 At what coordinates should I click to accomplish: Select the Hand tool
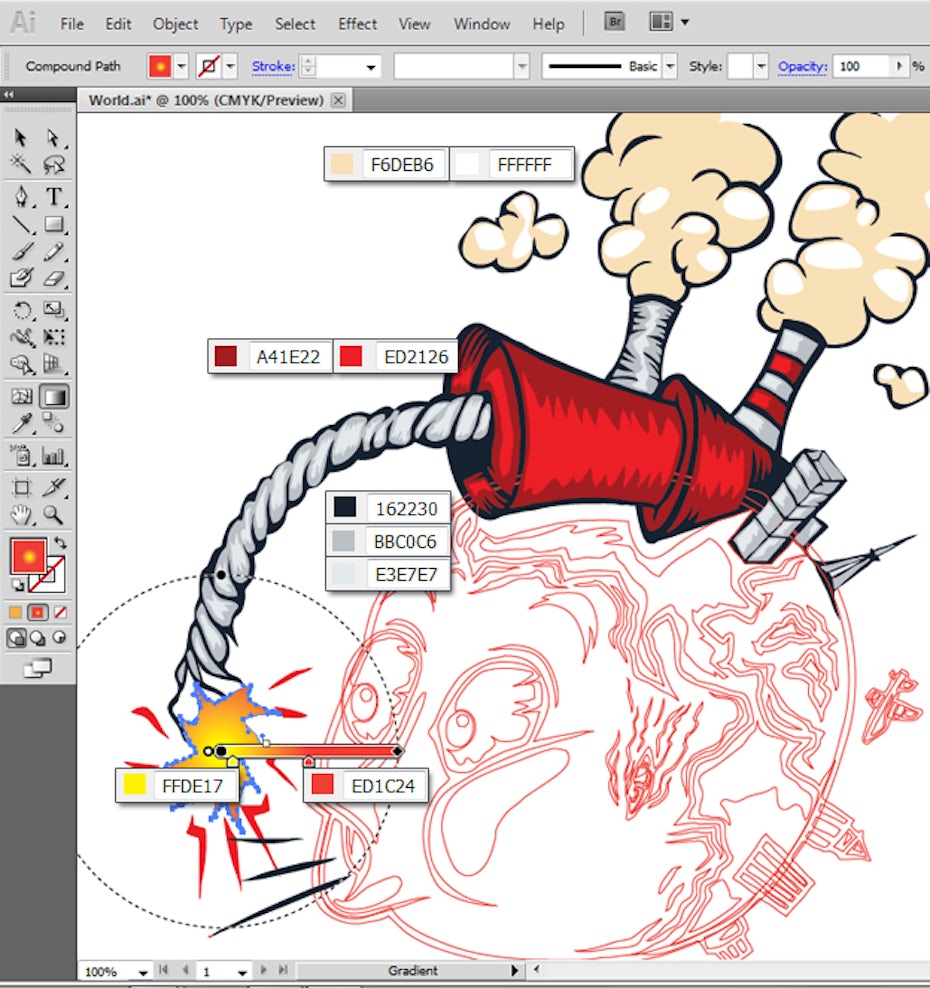(x=21, y=515)
